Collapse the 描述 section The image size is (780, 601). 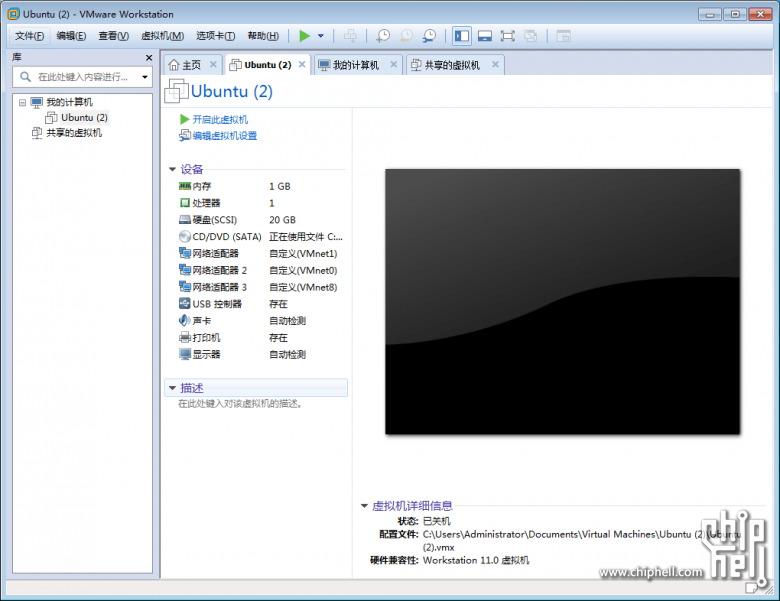[172, 388]
